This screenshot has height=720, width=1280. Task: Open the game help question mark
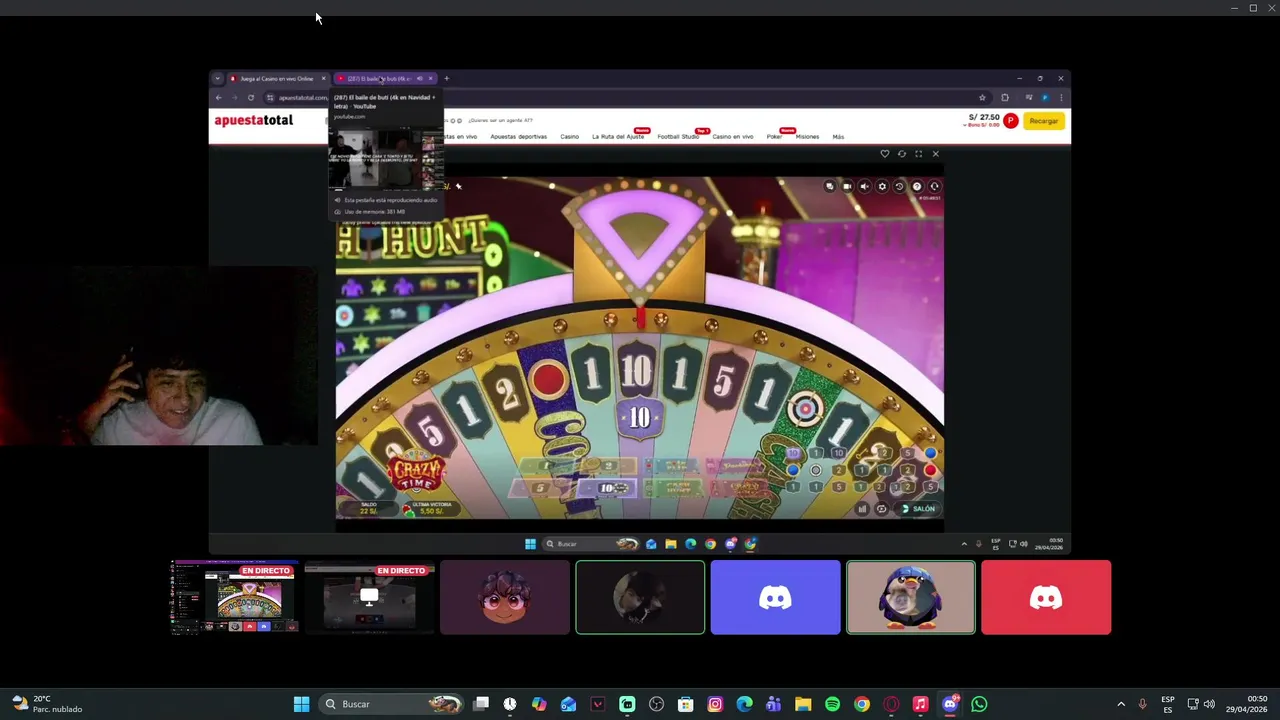pos(917,186)
